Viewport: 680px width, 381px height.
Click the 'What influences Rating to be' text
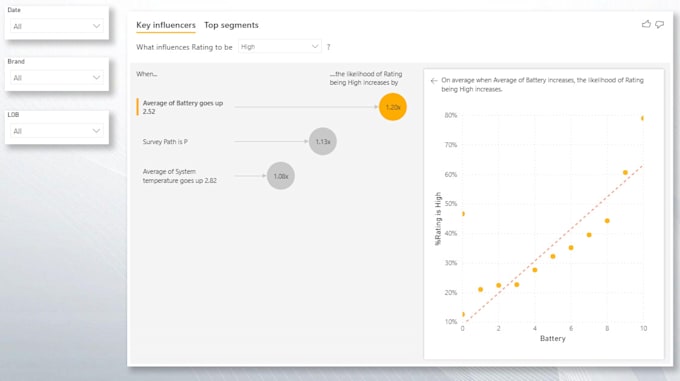click(184, 47)
